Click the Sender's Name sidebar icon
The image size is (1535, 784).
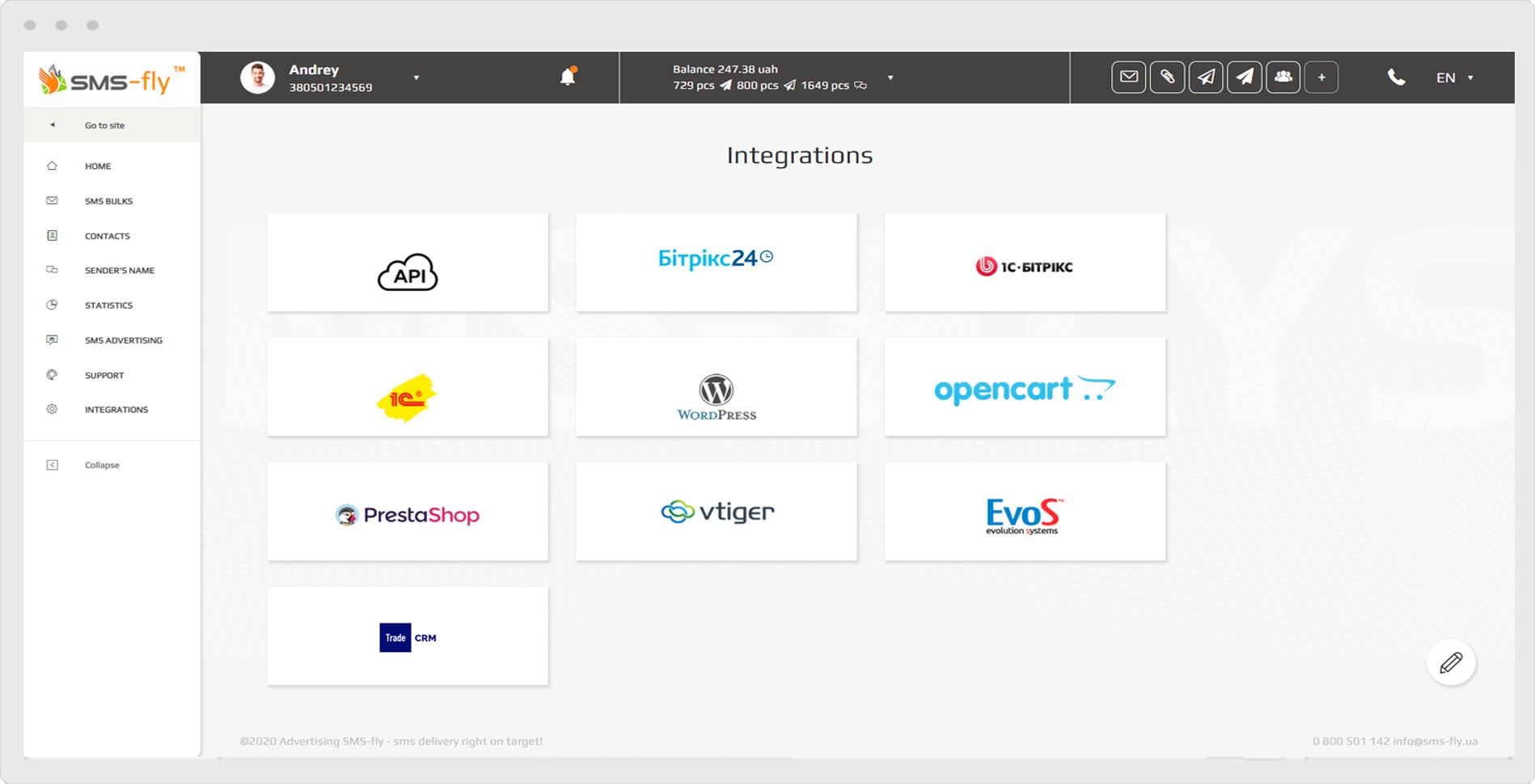point(52,270)
